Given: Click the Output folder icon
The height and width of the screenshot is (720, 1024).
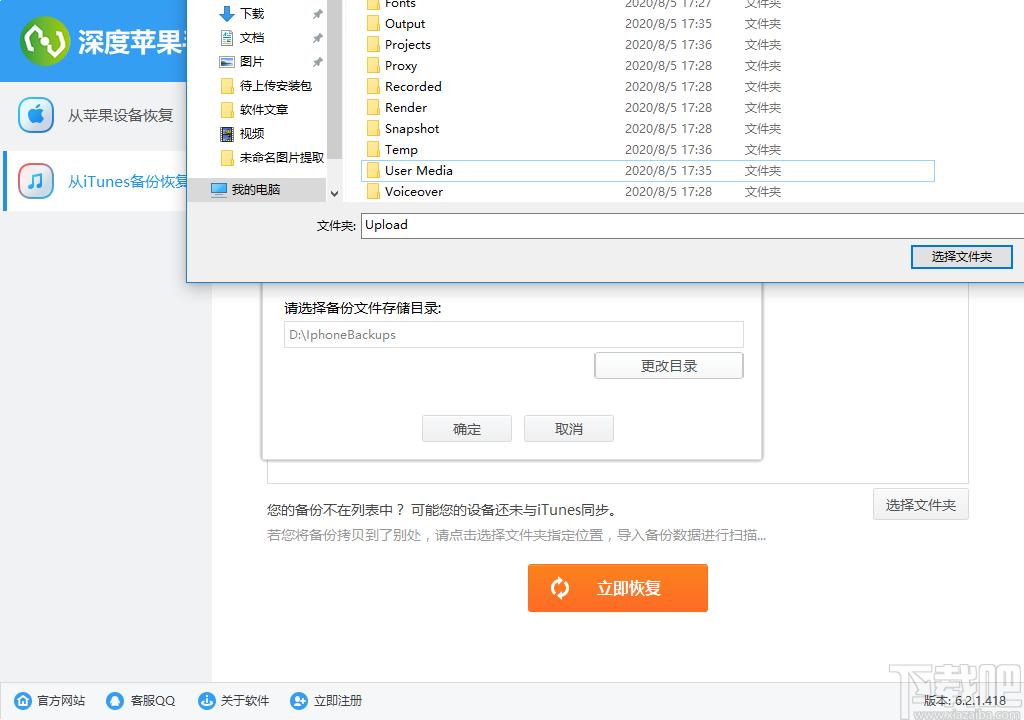Looking at the screenshot, I should tap(373, 24).
